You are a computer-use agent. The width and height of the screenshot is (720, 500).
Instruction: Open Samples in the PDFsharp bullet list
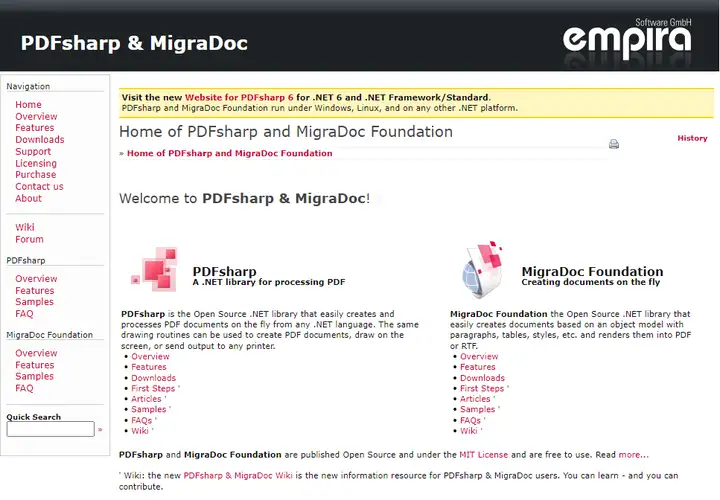tap(149, 409)
